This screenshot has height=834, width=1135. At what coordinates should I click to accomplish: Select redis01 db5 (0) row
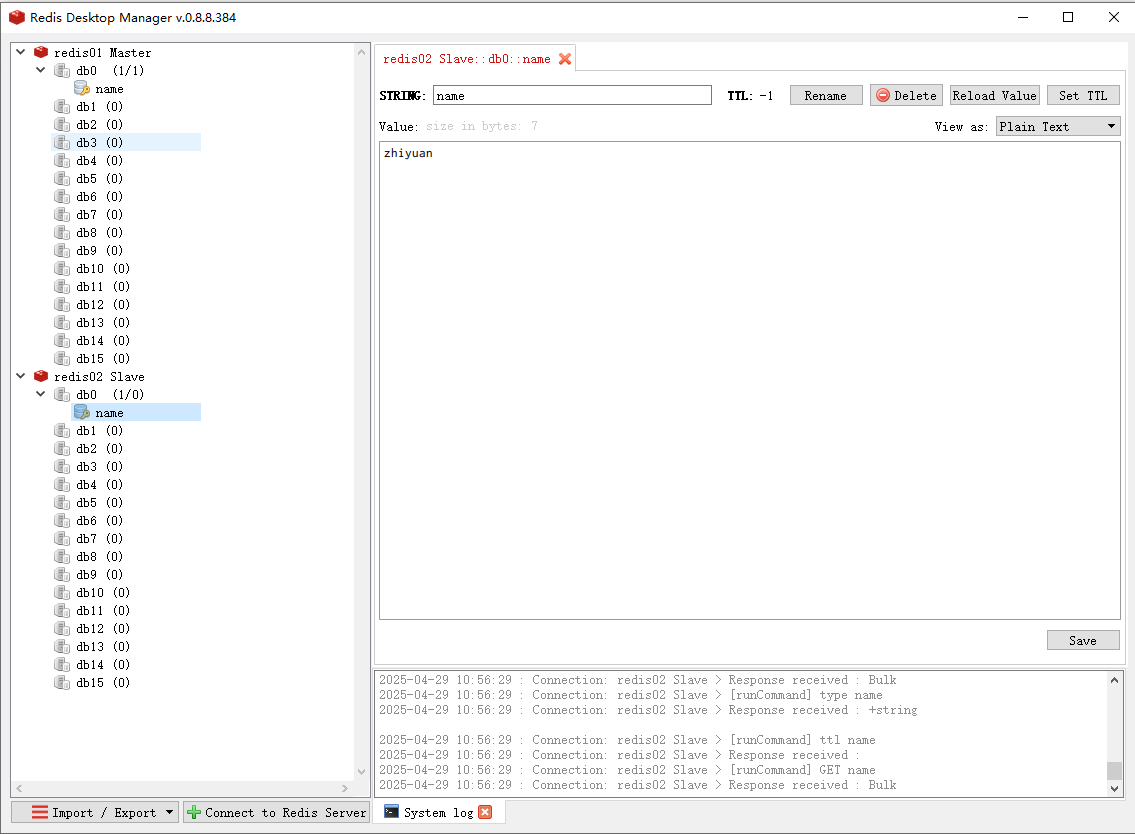pos(100,178)
